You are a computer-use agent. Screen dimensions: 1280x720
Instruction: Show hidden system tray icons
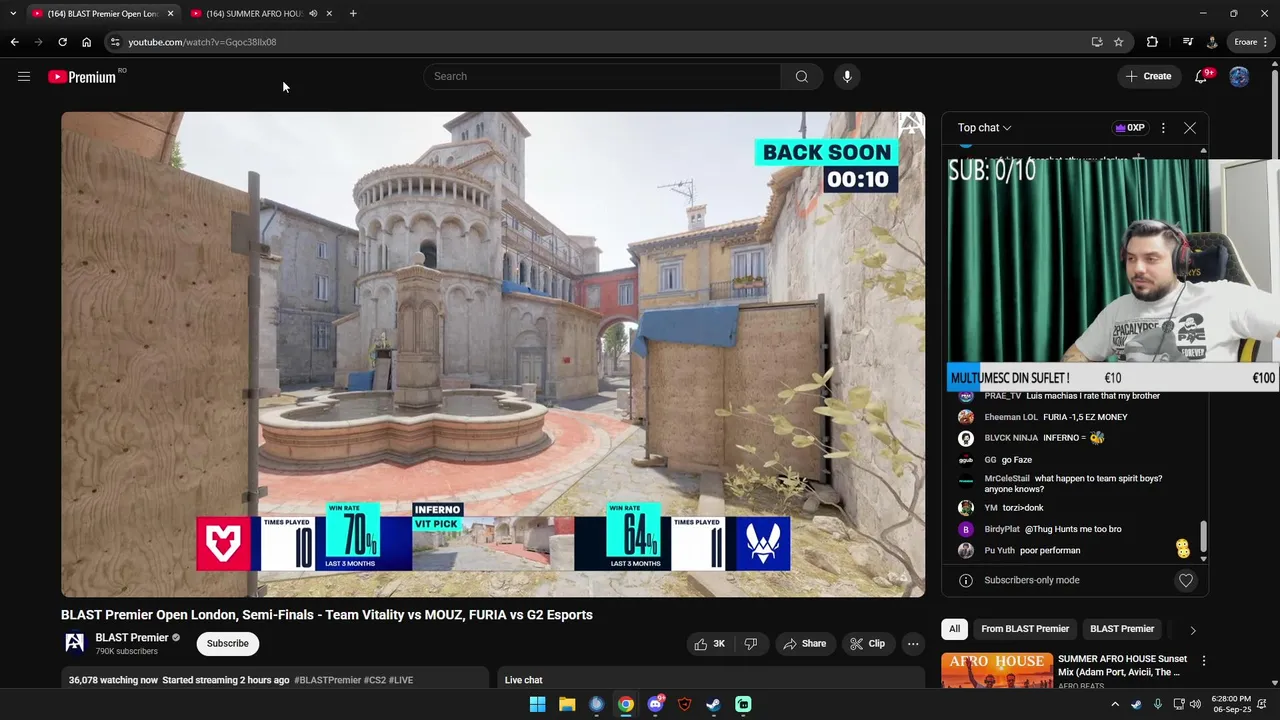(1115, 704)
